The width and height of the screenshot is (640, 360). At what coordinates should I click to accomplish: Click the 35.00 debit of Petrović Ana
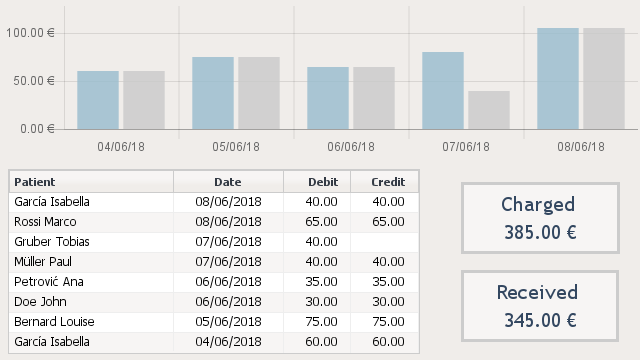(x=321, y=282)
